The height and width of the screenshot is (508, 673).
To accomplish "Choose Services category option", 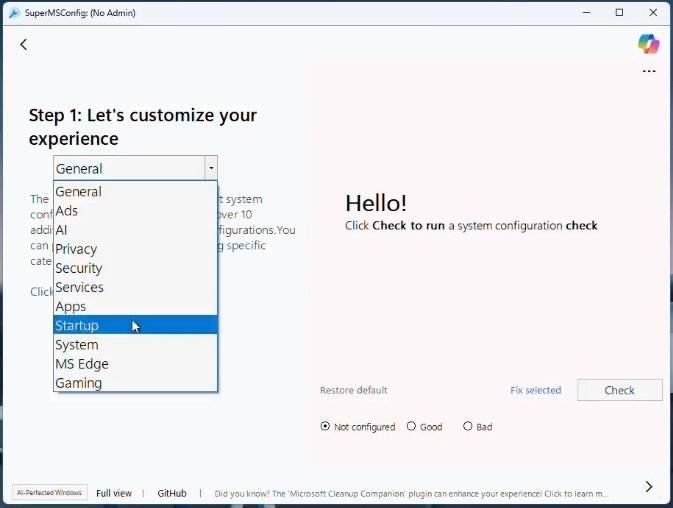I will 135,287.
